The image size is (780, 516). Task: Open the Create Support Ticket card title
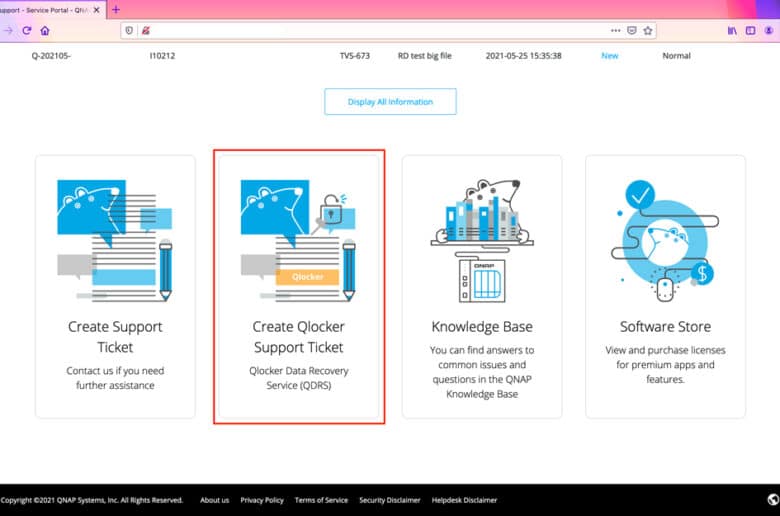115,337
